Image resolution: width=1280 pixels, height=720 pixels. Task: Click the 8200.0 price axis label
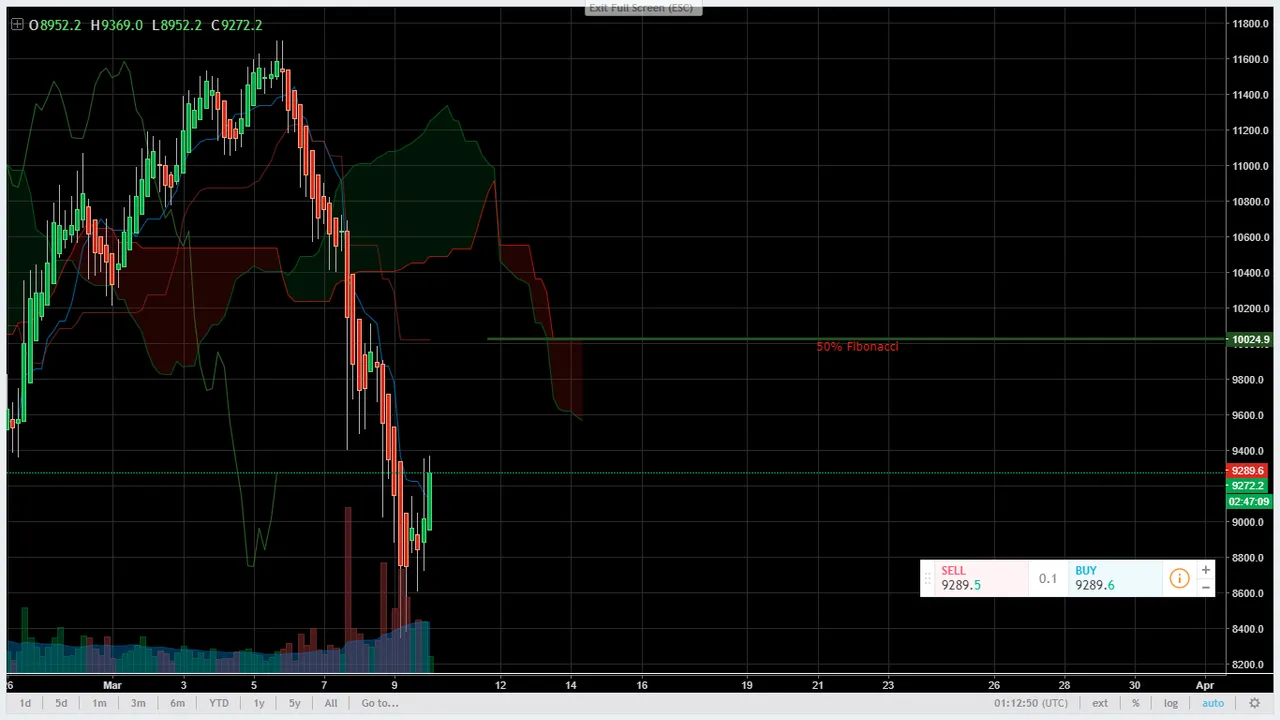(1251, 665)
